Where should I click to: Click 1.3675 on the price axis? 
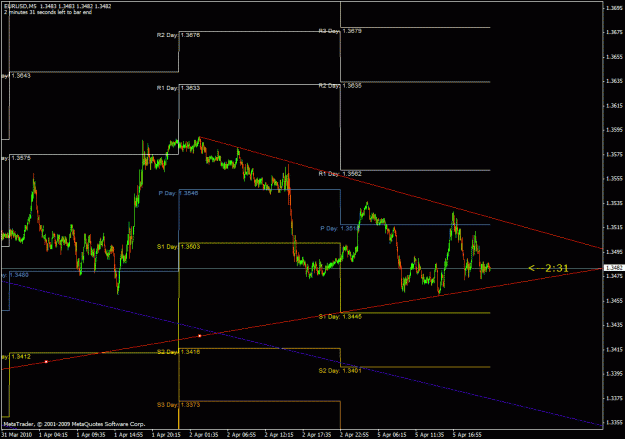pyautogui.click(x=614, y=32)
